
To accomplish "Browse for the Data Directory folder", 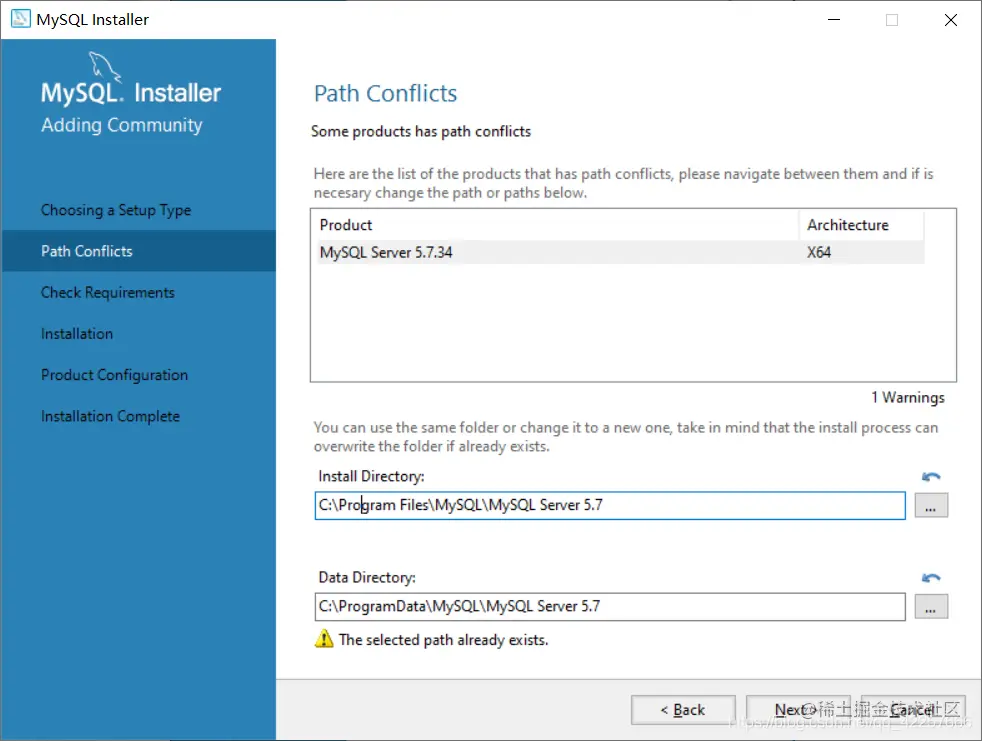I will click(931, 606).
